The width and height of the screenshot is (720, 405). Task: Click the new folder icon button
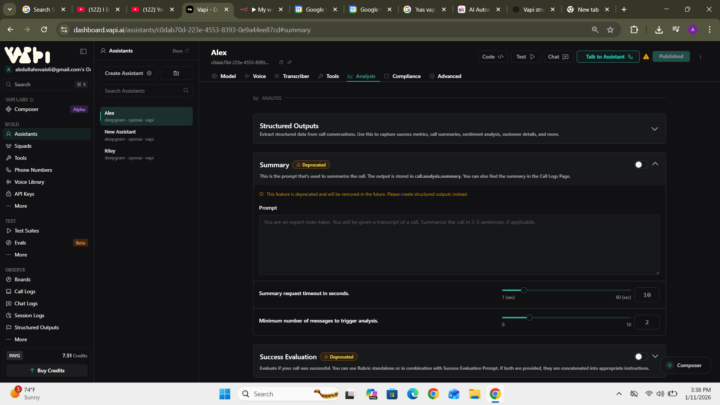(176, 73)
